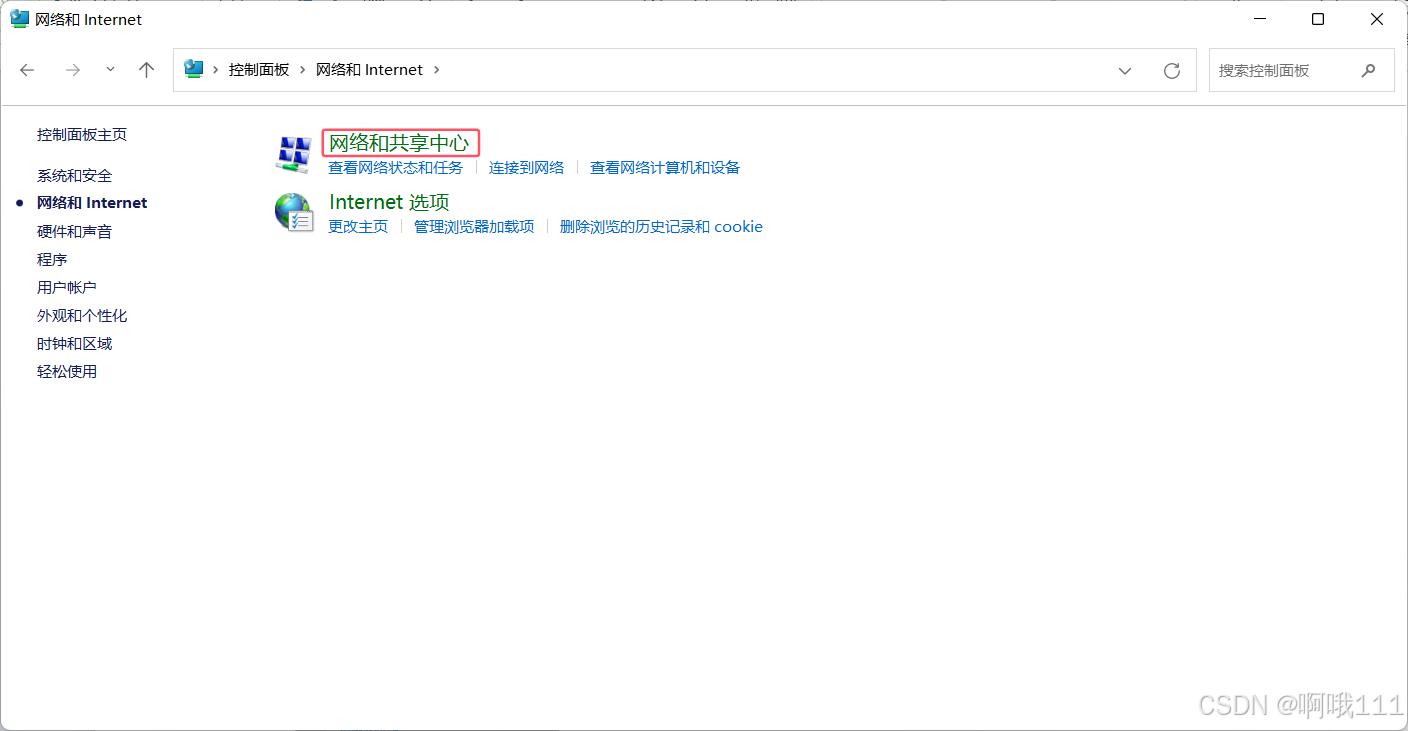Open 查看网络状态和任务
The image size is (1408, 731).
pyautogui.click(x=396, y=167)
